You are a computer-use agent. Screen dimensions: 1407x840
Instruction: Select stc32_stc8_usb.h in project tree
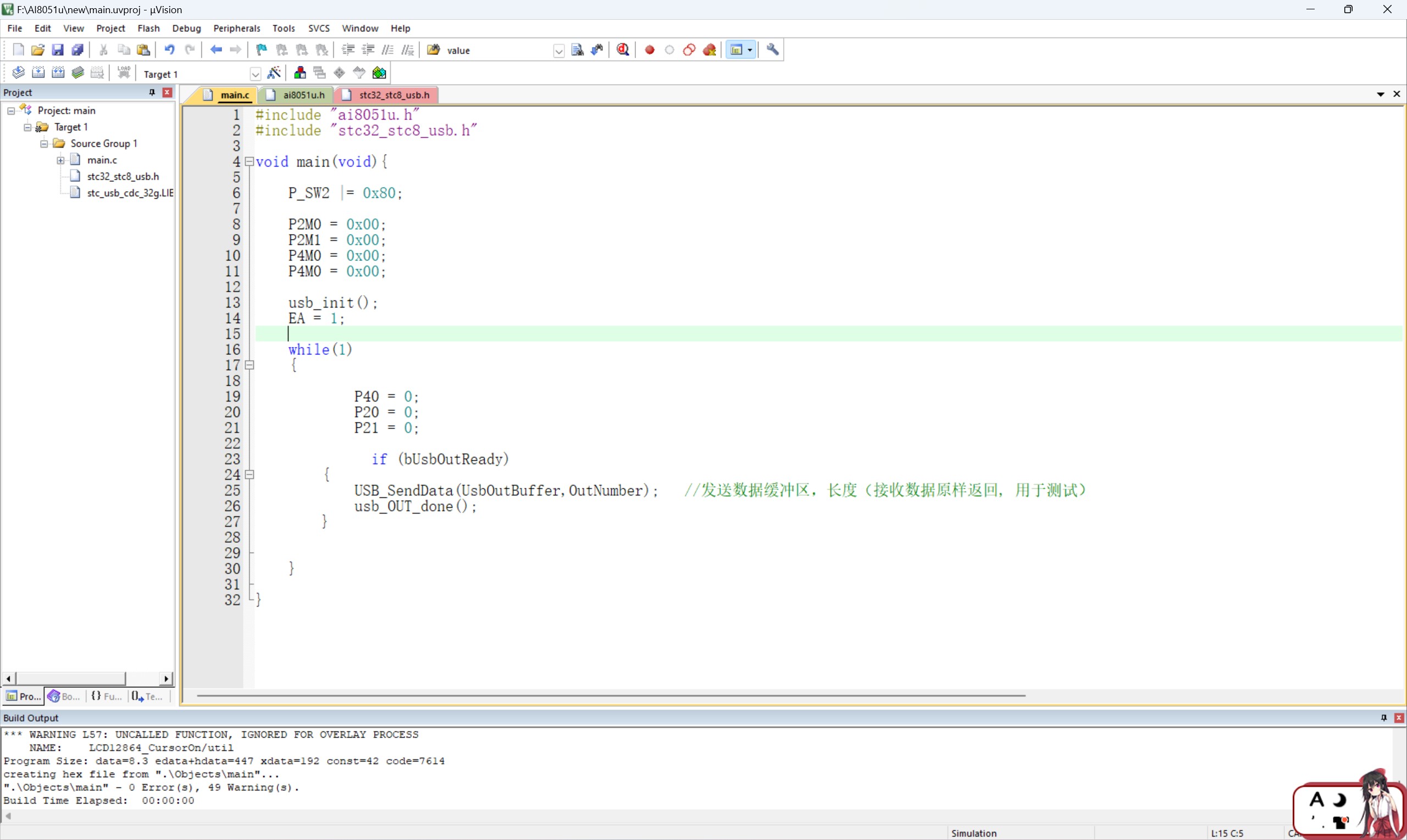[123, 176]
